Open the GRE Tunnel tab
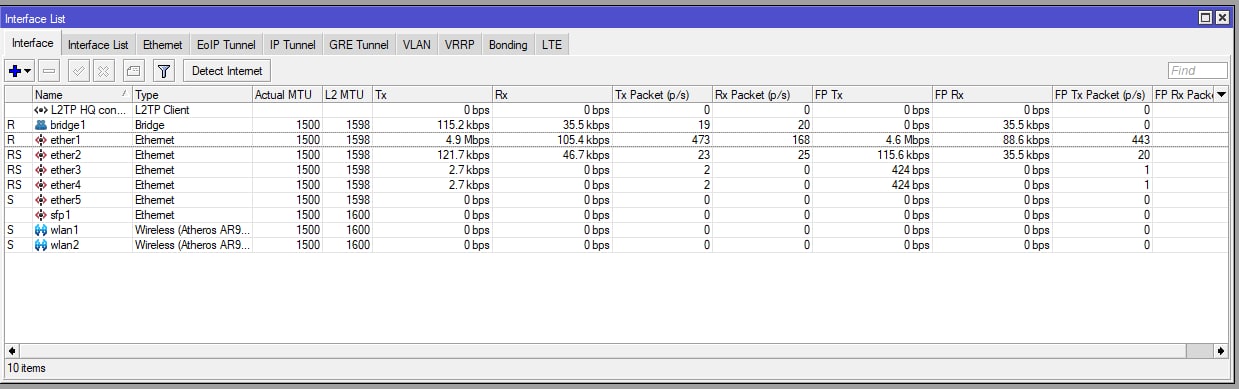This screenshot has width=1239, height=389. pos(359,45)
